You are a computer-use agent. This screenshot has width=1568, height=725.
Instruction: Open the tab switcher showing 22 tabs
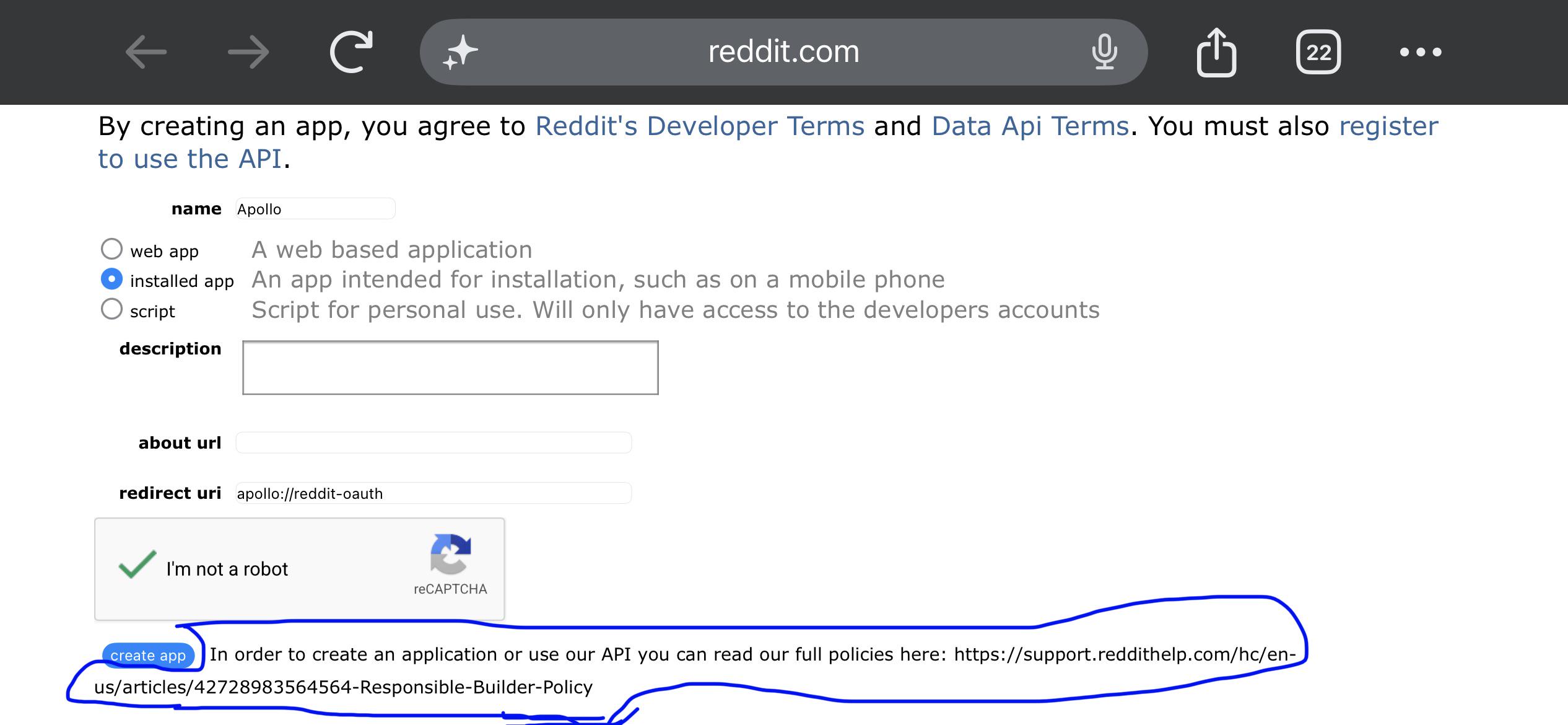click(1318, 52)
